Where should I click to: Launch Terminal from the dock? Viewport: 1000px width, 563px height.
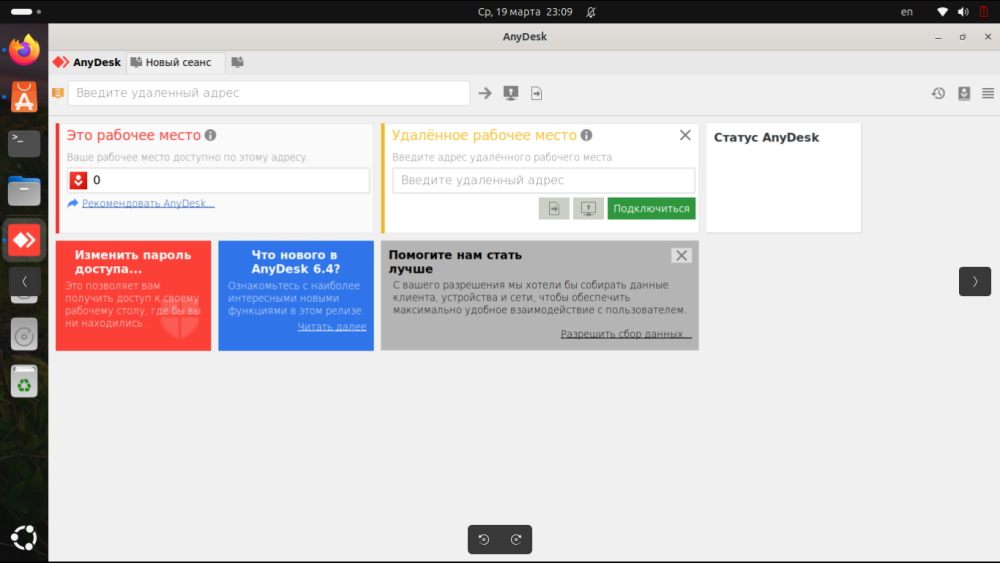pos(24,144)
